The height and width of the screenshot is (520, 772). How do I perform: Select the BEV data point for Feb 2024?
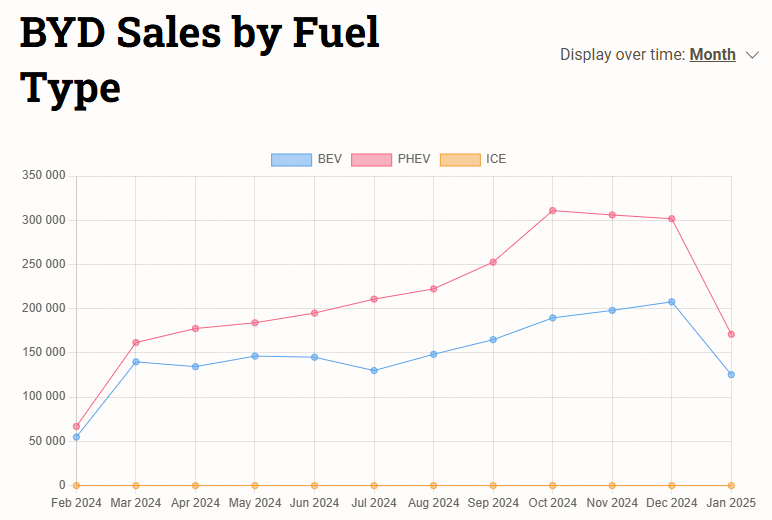coord(76,437)
